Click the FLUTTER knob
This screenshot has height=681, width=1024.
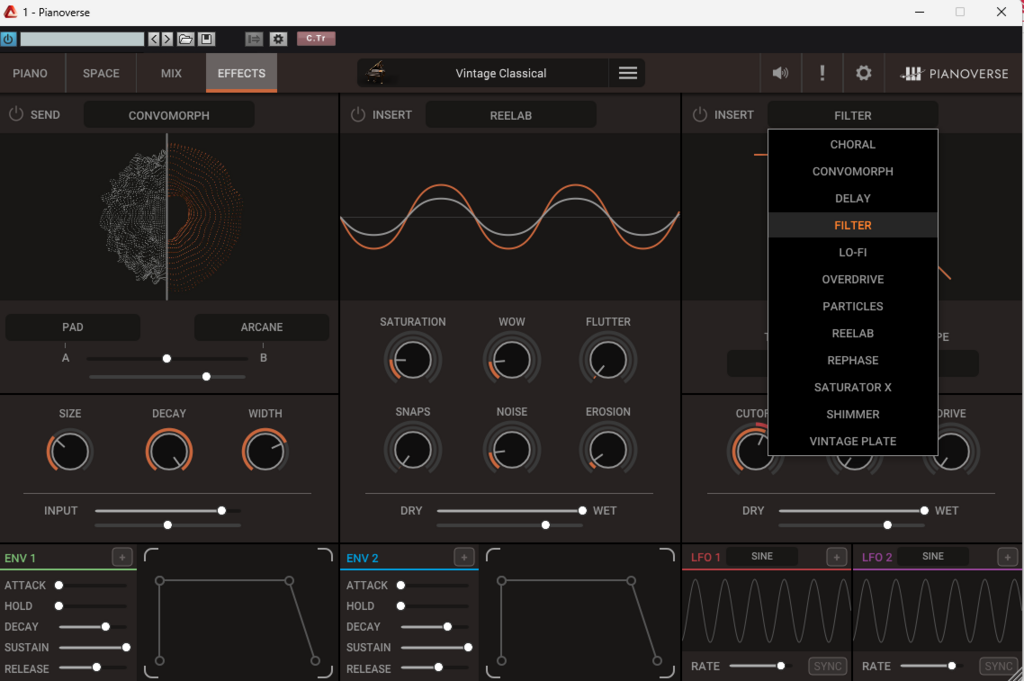(x=608, y=360)
